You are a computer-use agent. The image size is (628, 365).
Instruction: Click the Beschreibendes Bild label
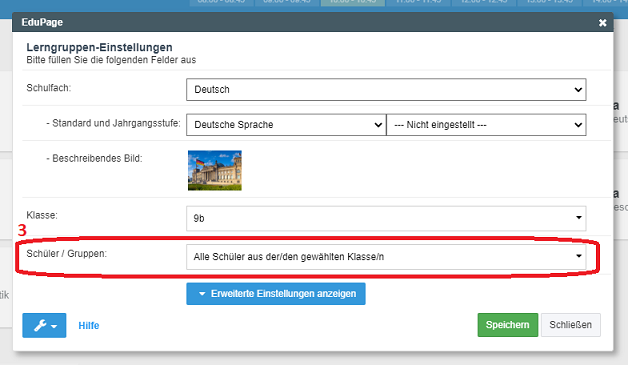point(94,158)
